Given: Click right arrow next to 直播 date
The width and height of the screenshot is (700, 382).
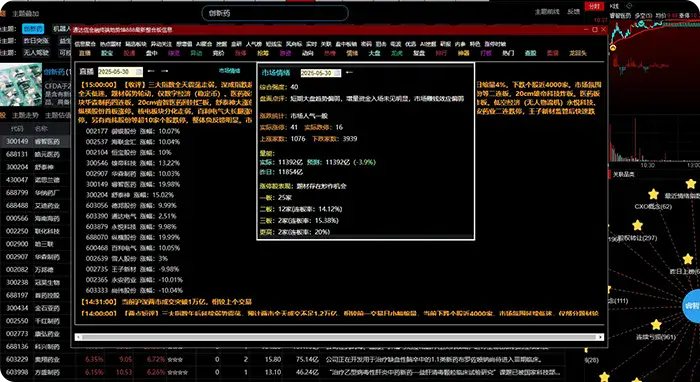Looking at the screenshot, I should 164,71.
